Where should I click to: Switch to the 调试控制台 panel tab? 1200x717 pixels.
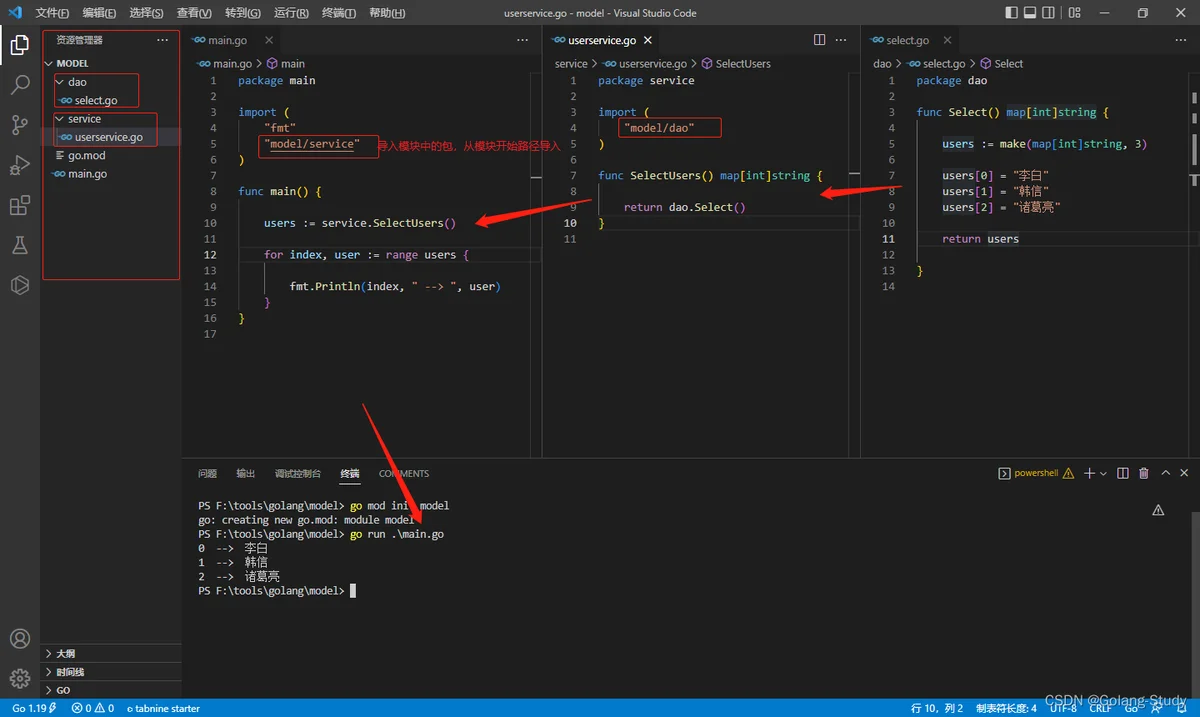(298, 473)
